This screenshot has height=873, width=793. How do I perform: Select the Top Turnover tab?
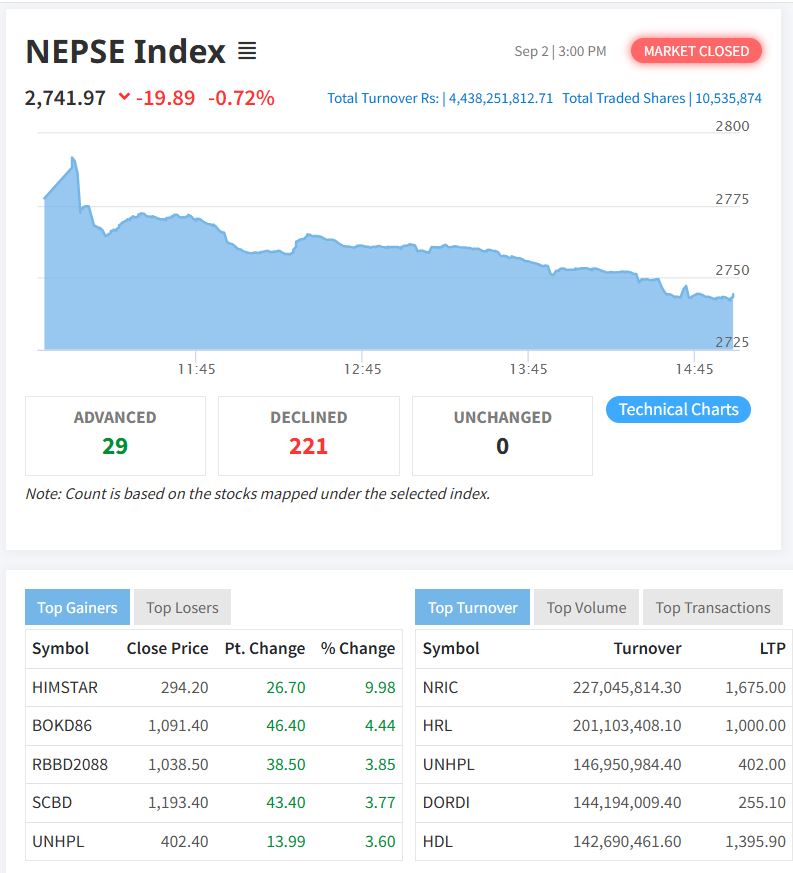point(473,607)
